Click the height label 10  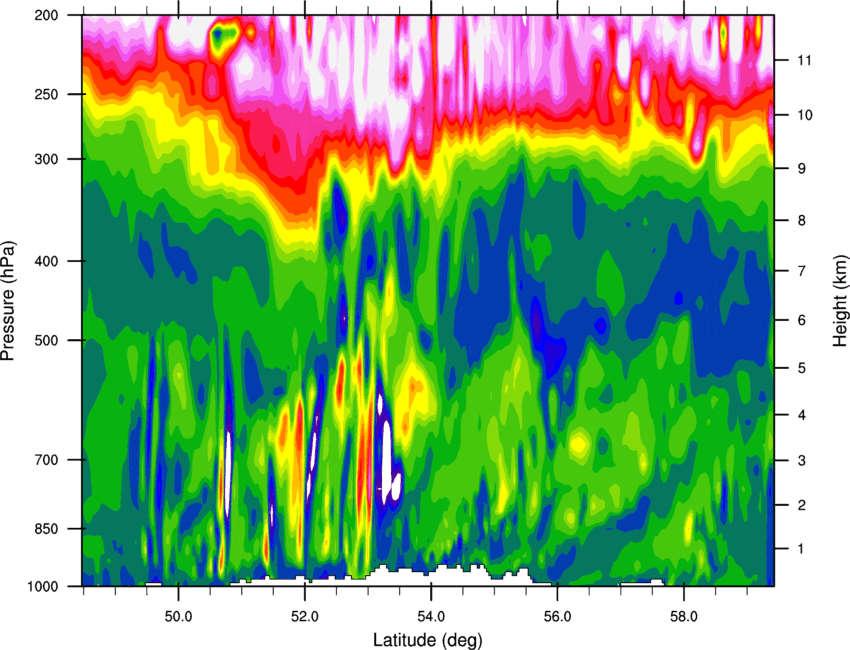click(x=804, y=115)
